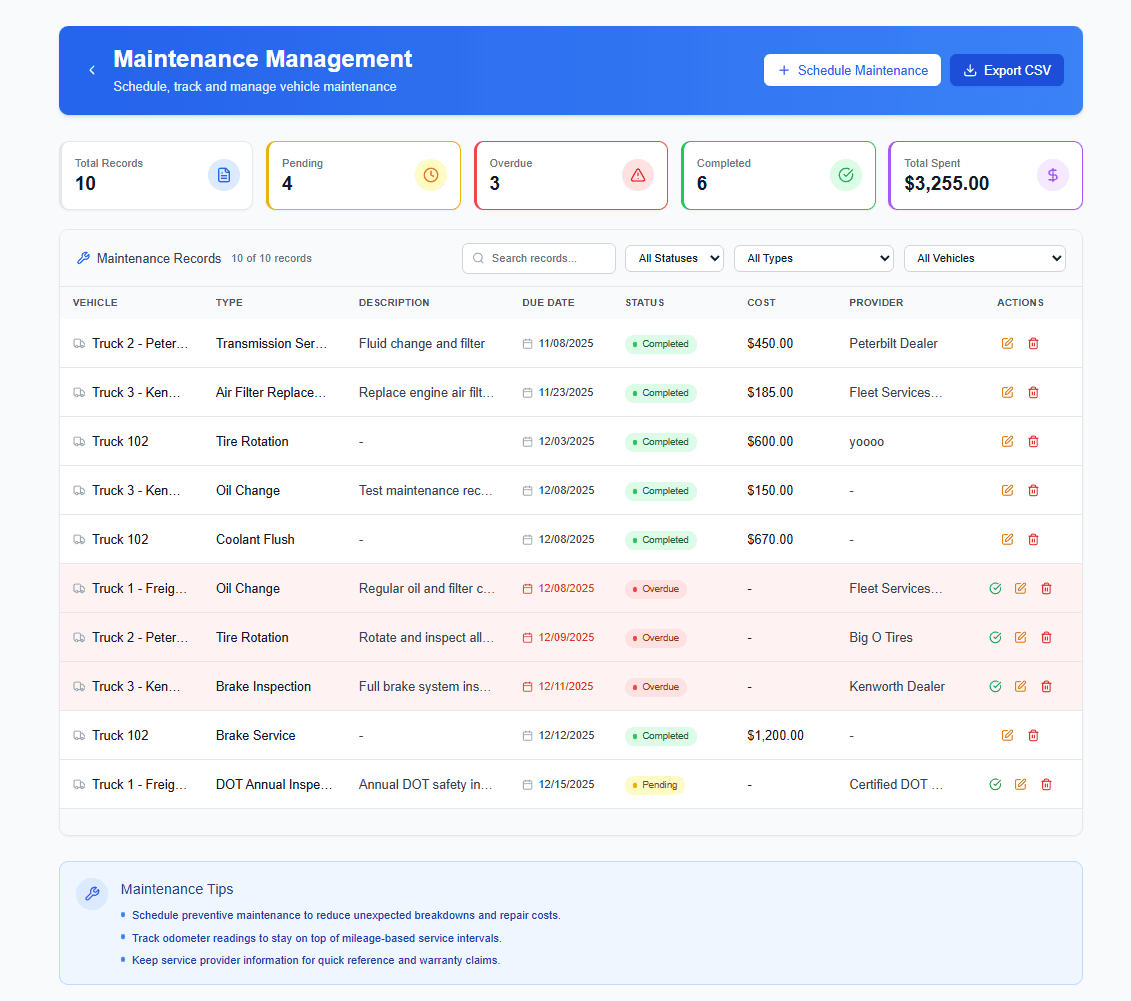Click the clock icon on the Pending card
Image resolution: width=1131 pixels, height=1001 pixels.
(431, 175)
